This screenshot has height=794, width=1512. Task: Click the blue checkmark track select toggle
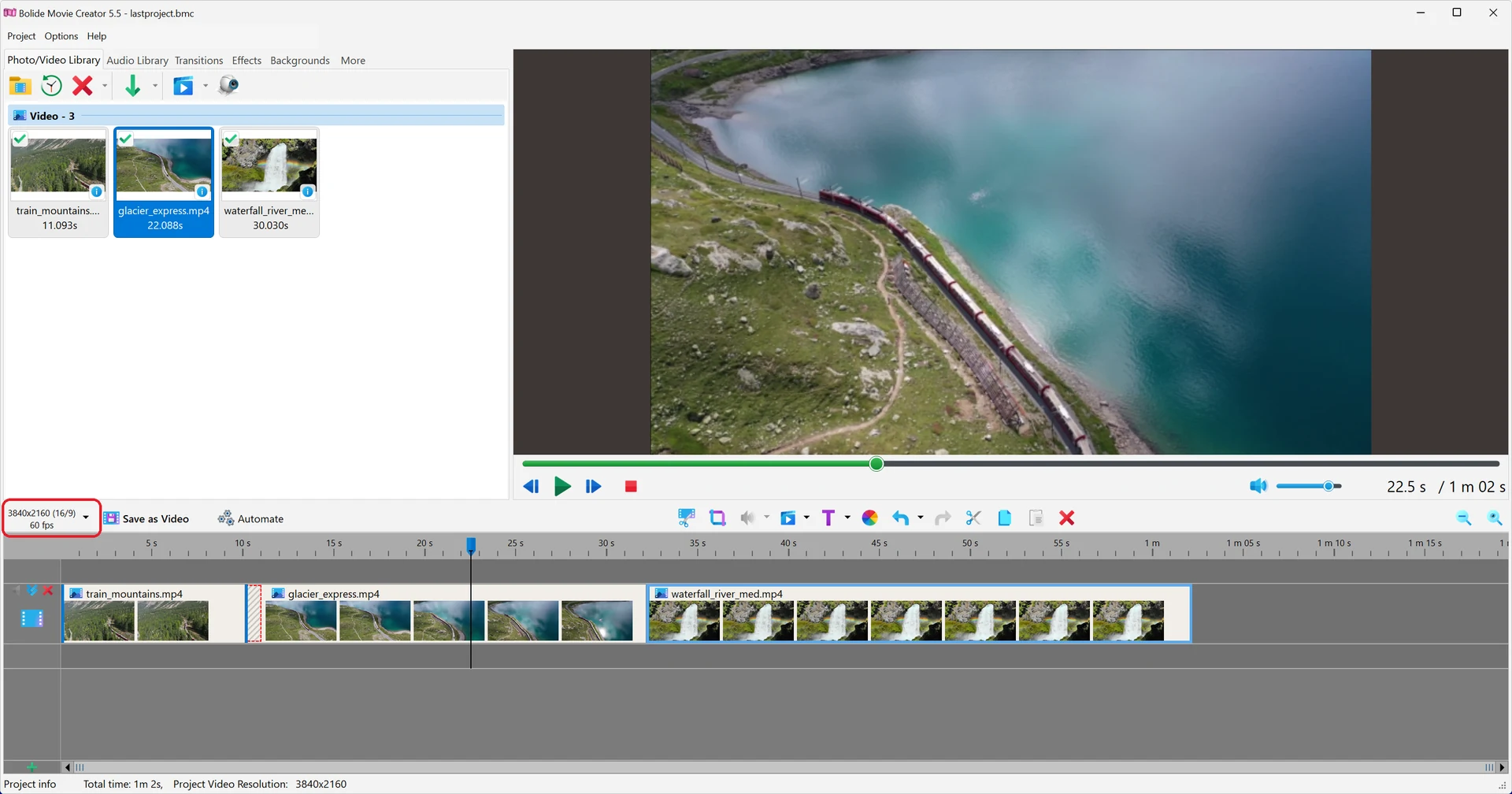[32, 590]
